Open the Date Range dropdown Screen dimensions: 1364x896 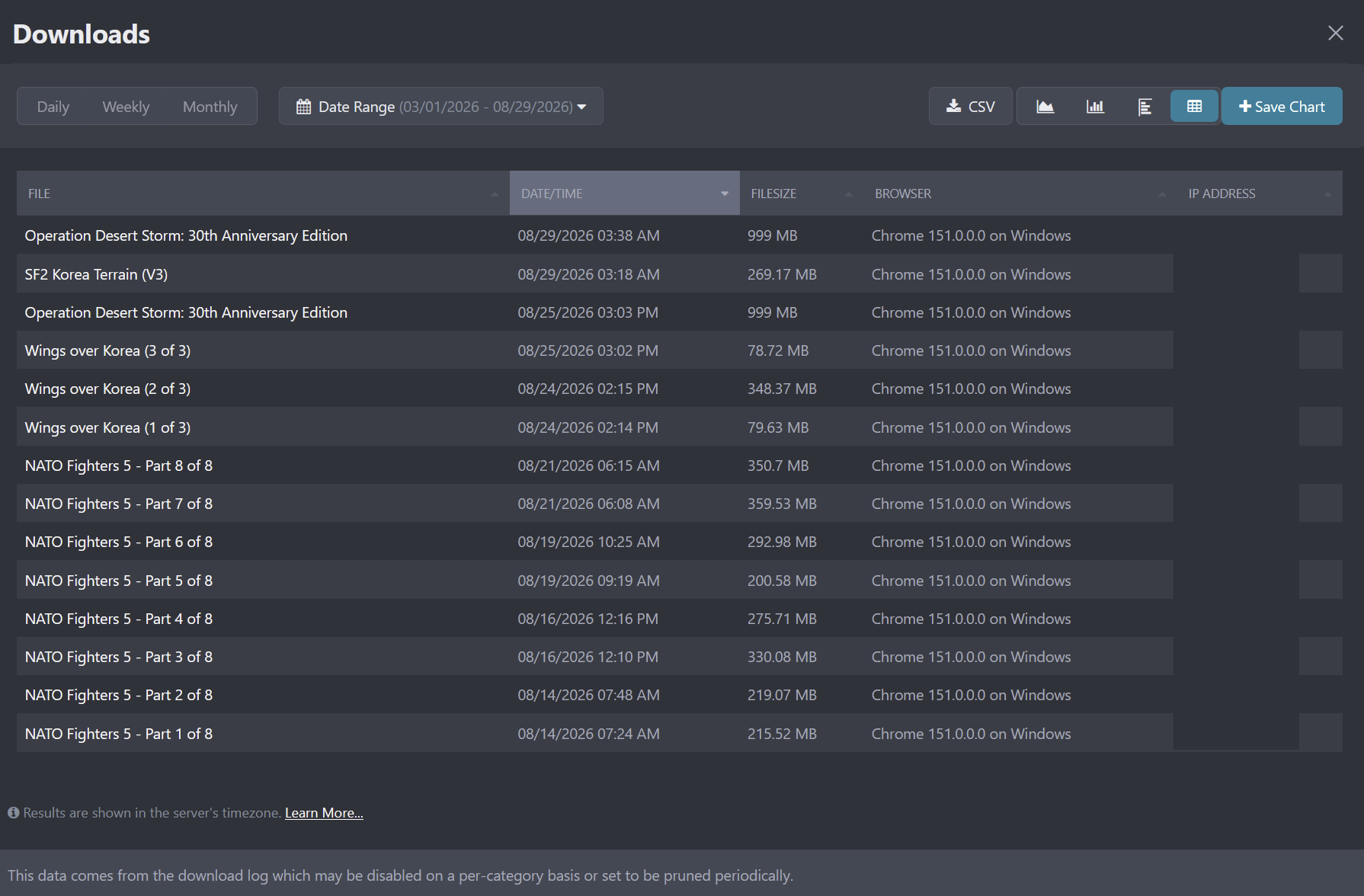[x=440, y=106]
